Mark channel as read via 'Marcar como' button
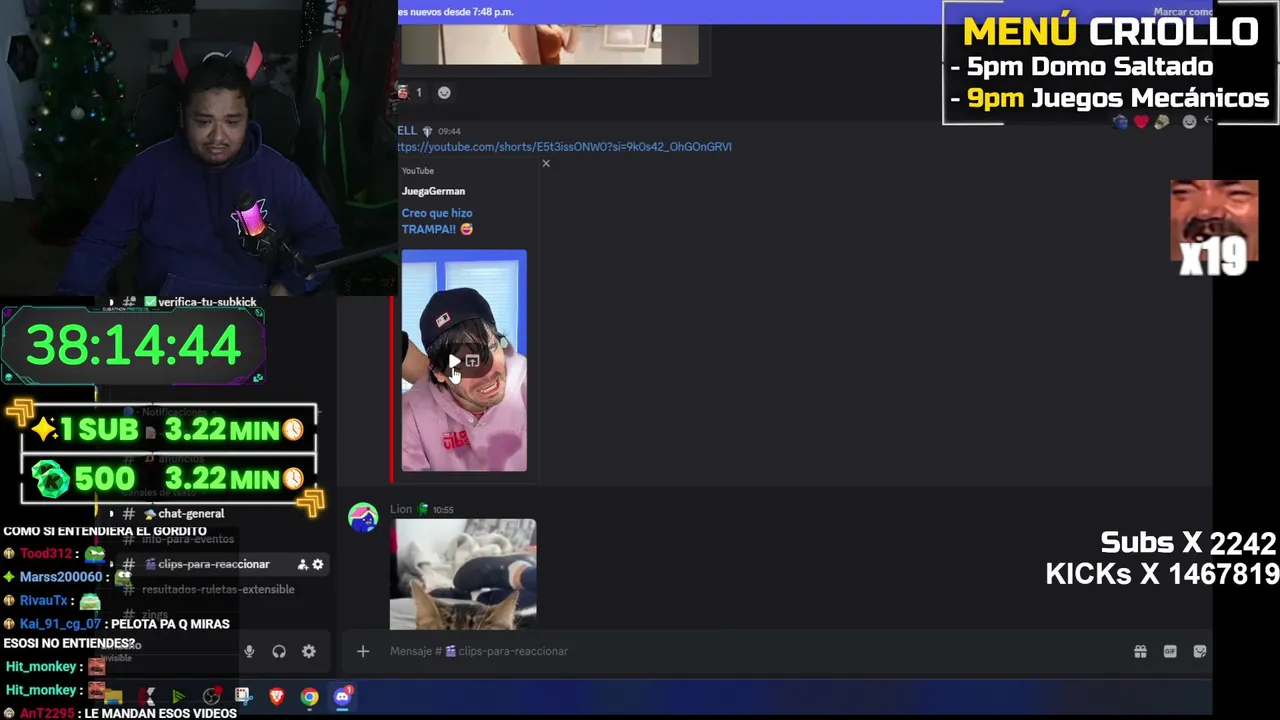 pyautogui.click(x=1183, y=12)
